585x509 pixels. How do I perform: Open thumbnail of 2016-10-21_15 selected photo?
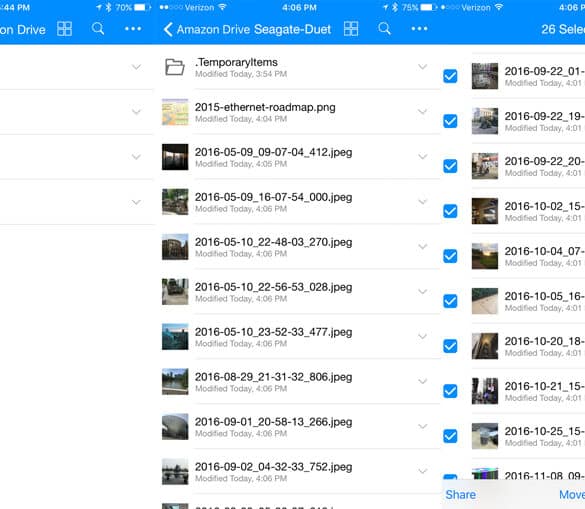click(485, 391)
